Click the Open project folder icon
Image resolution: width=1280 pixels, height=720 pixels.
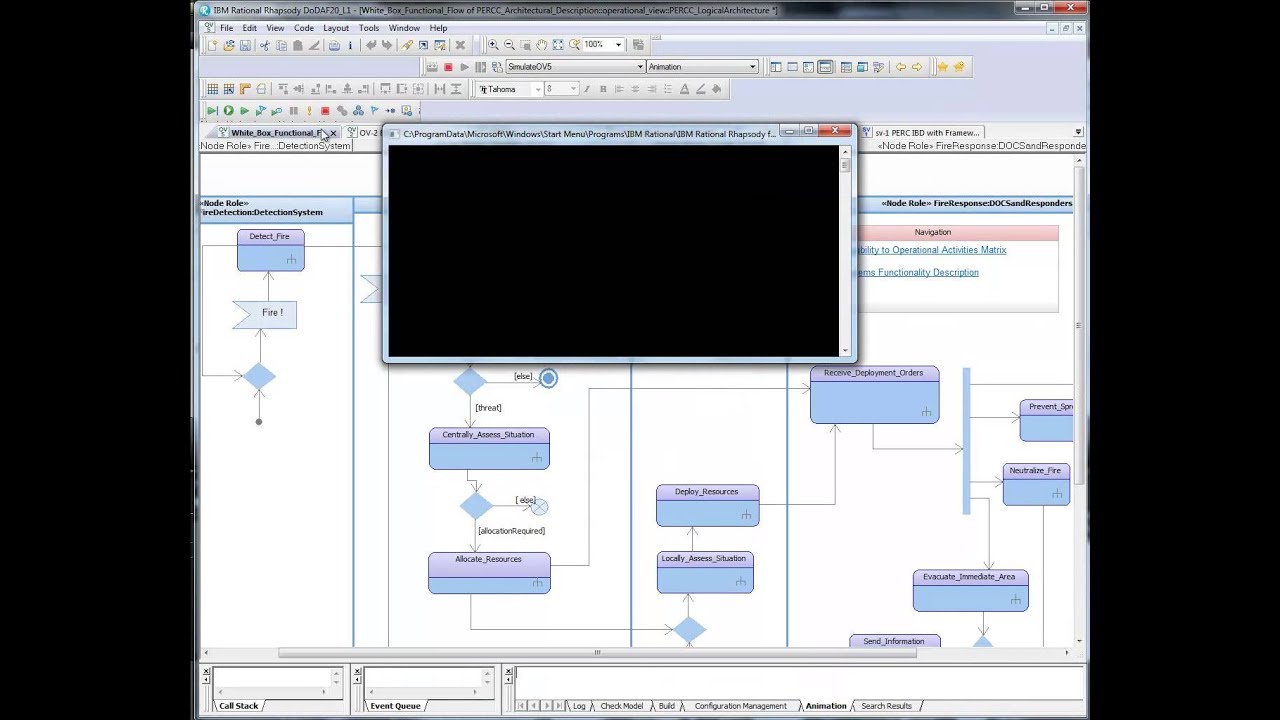[x=228, y=45]
